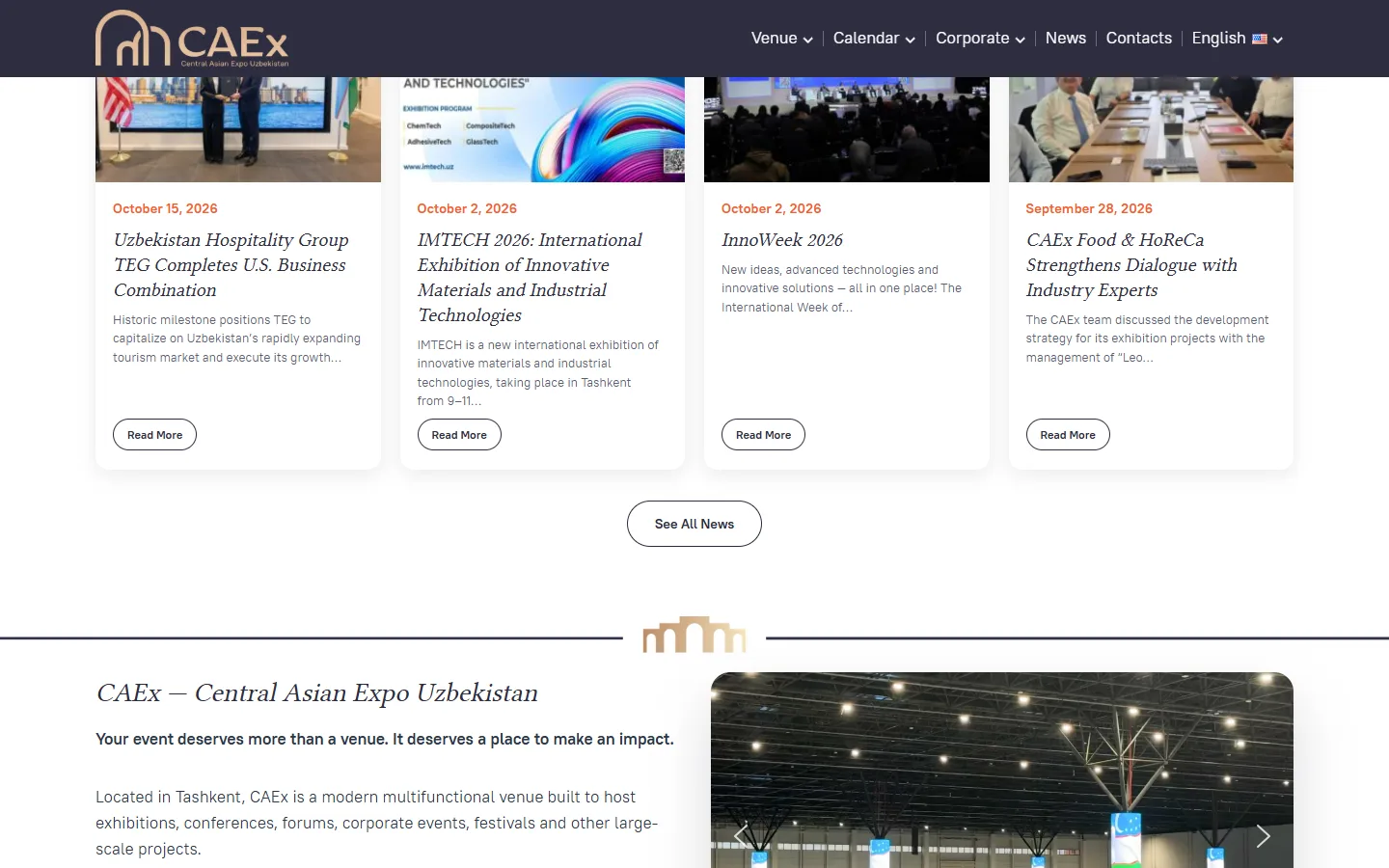Viewport: 1389px width, 868px height.
Task: Expand the Calendar dropdown menu
Action: [x=874, y=39]
